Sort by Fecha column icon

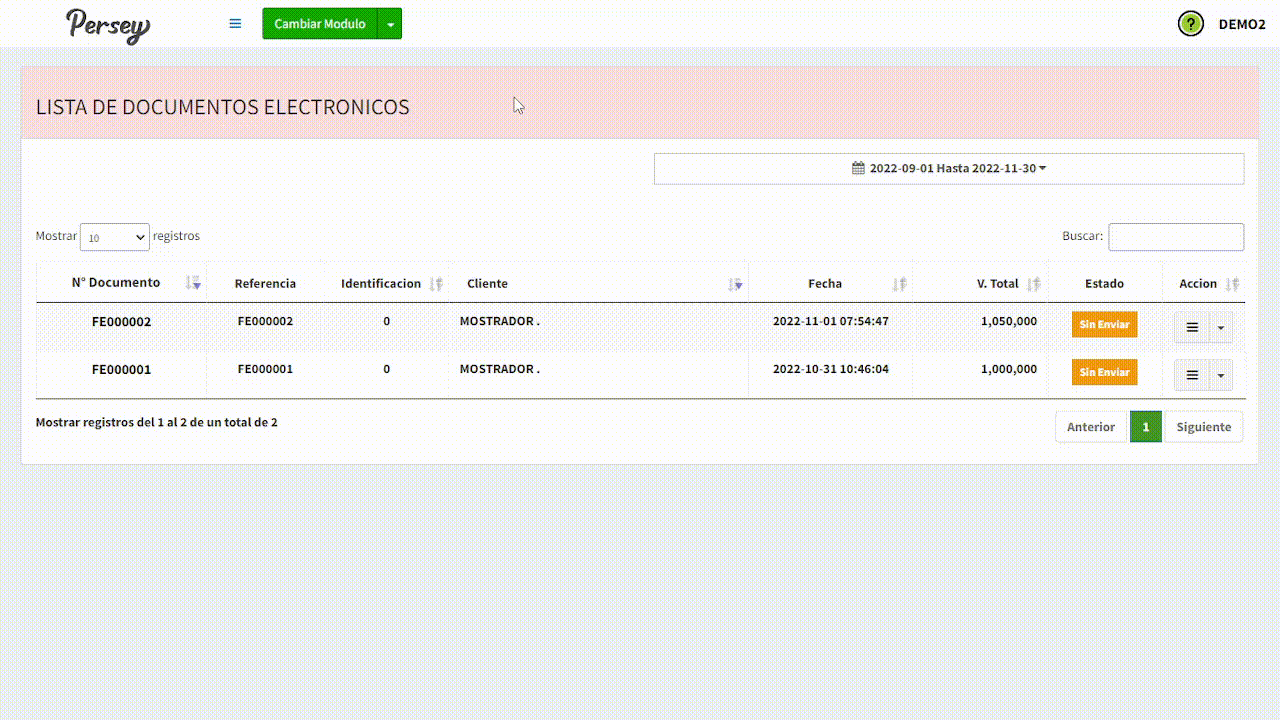point(899,284)
